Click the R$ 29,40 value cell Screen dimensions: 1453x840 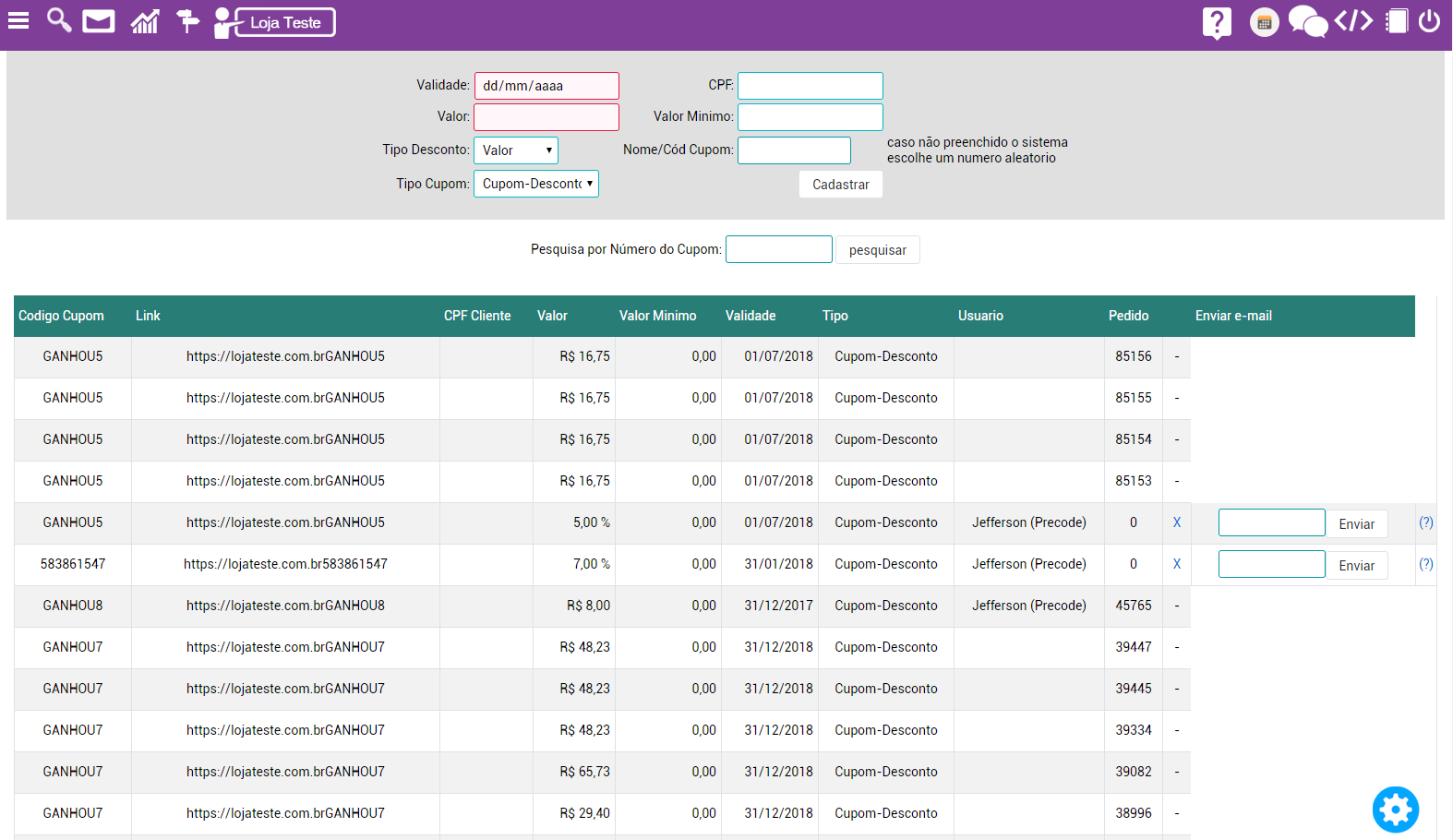click(x=584, y=813)
